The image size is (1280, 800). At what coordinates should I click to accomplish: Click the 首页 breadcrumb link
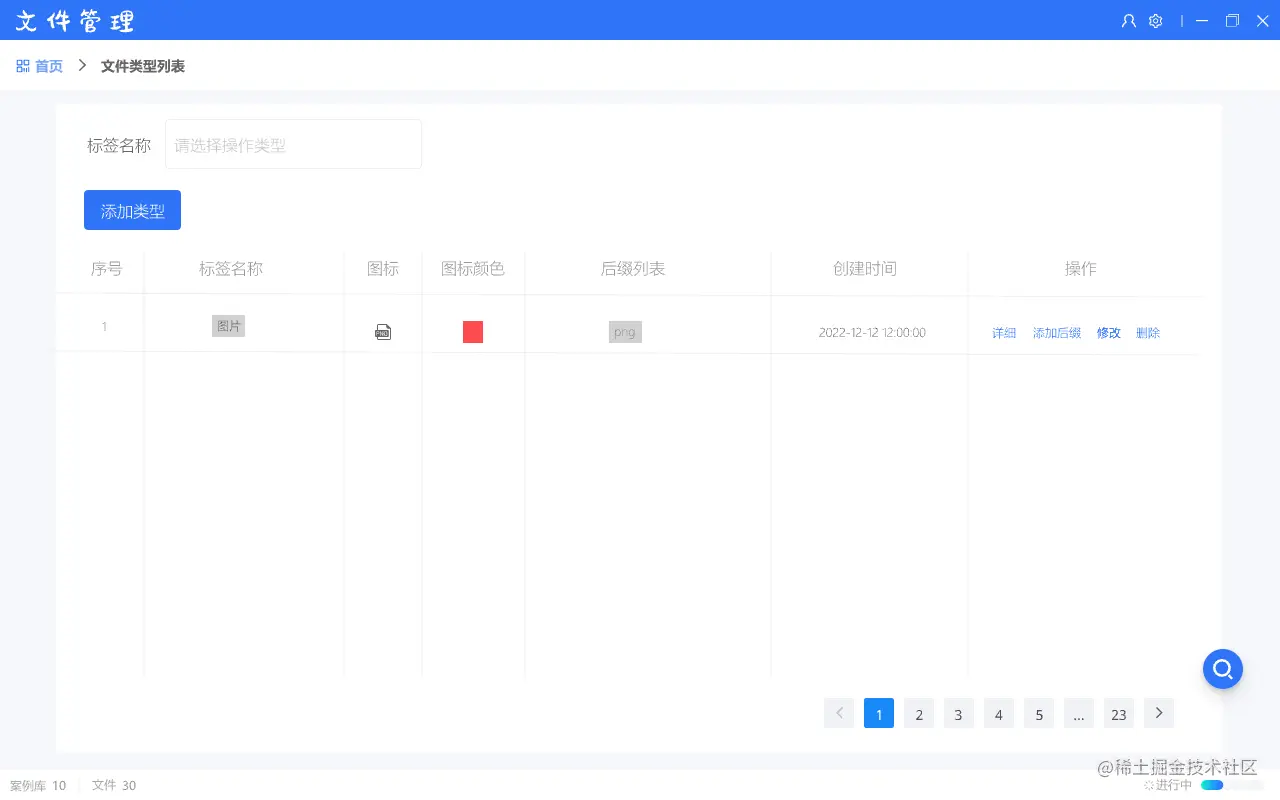coord(49,66)
